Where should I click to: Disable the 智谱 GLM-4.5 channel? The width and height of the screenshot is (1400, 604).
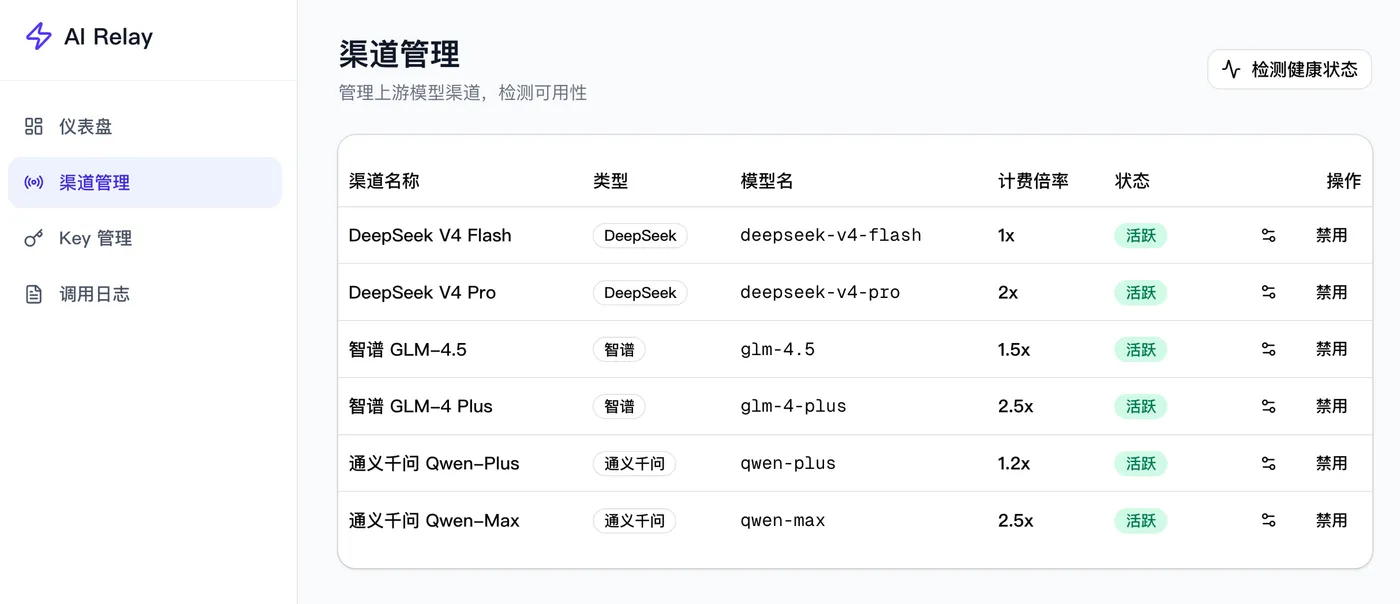tap(1332, 349)
